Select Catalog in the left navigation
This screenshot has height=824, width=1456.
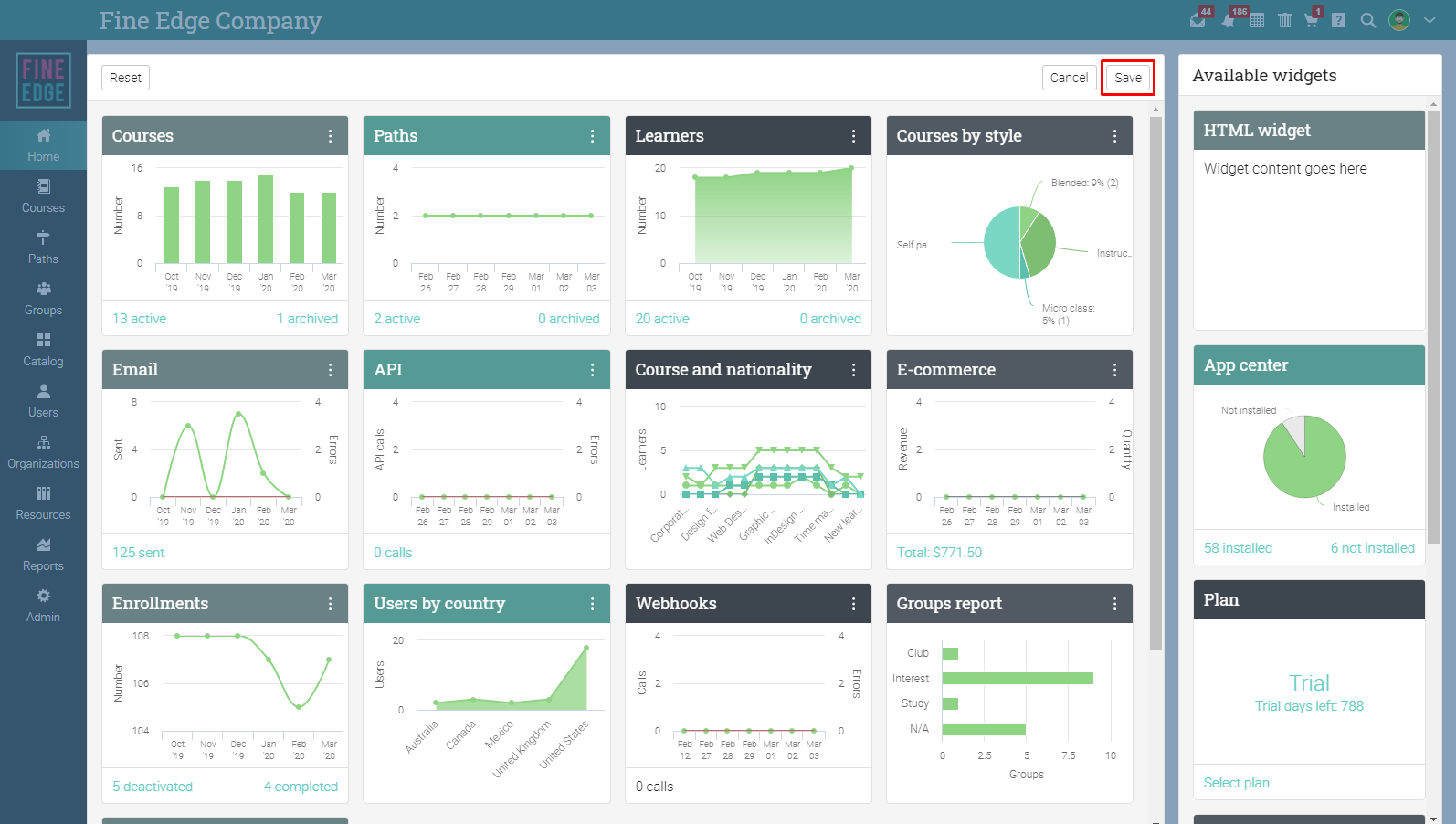[43, 351]
